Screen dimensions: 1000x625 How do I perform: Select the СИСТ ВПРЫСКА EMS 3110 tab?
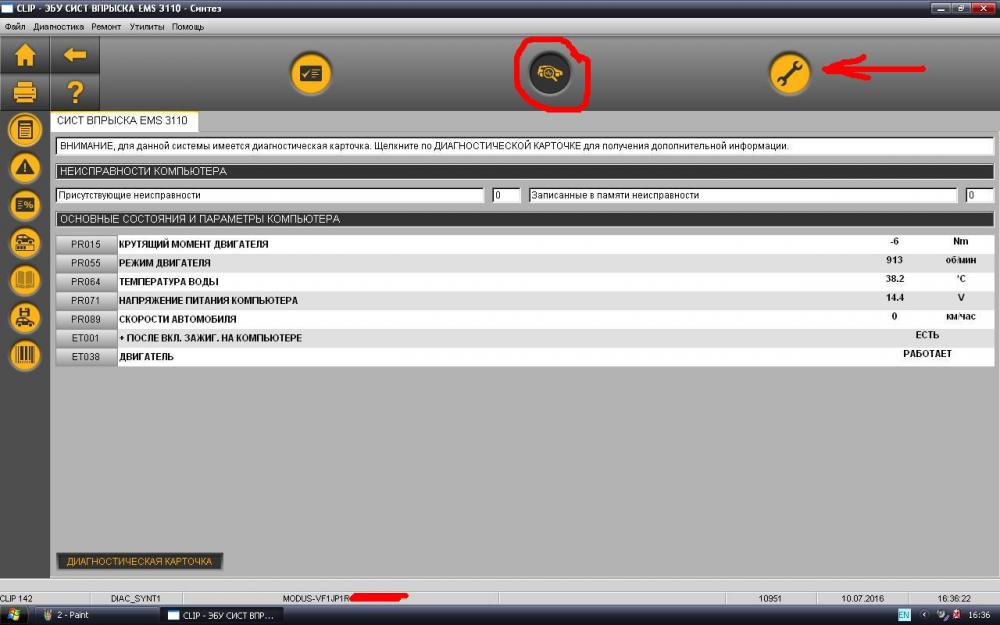(x=123, y=121)
